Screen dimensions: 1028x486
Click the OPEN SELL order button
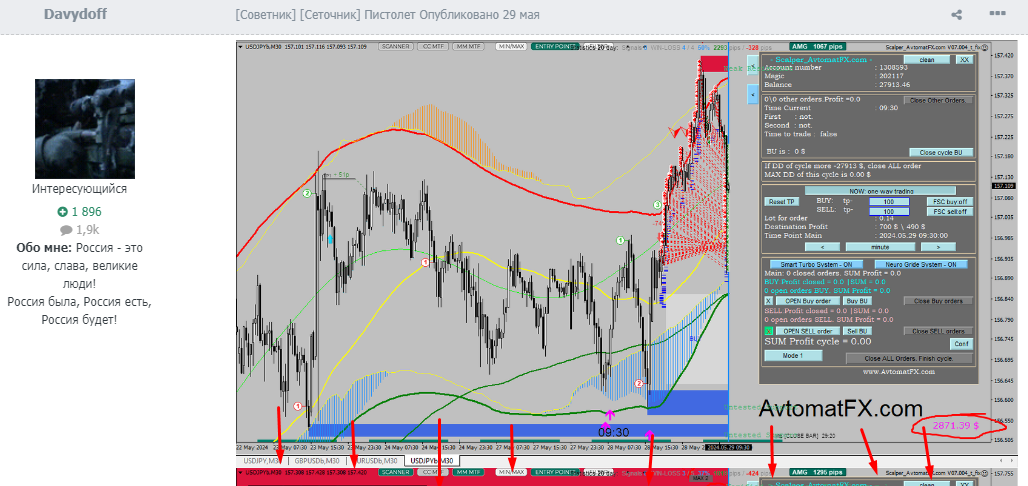pos(808,331)
